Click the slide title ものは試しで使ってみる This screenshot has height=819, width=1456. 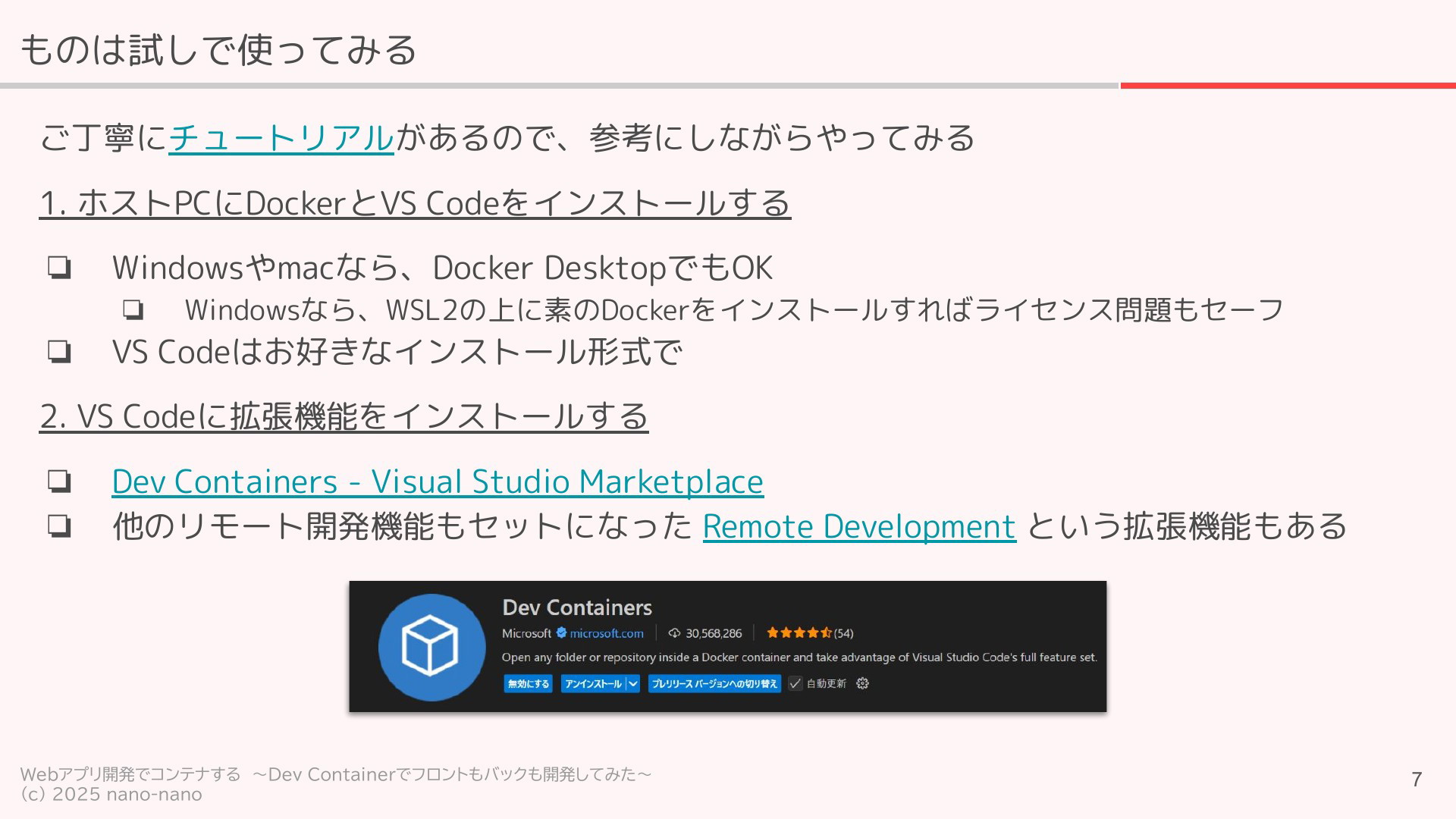218,50
